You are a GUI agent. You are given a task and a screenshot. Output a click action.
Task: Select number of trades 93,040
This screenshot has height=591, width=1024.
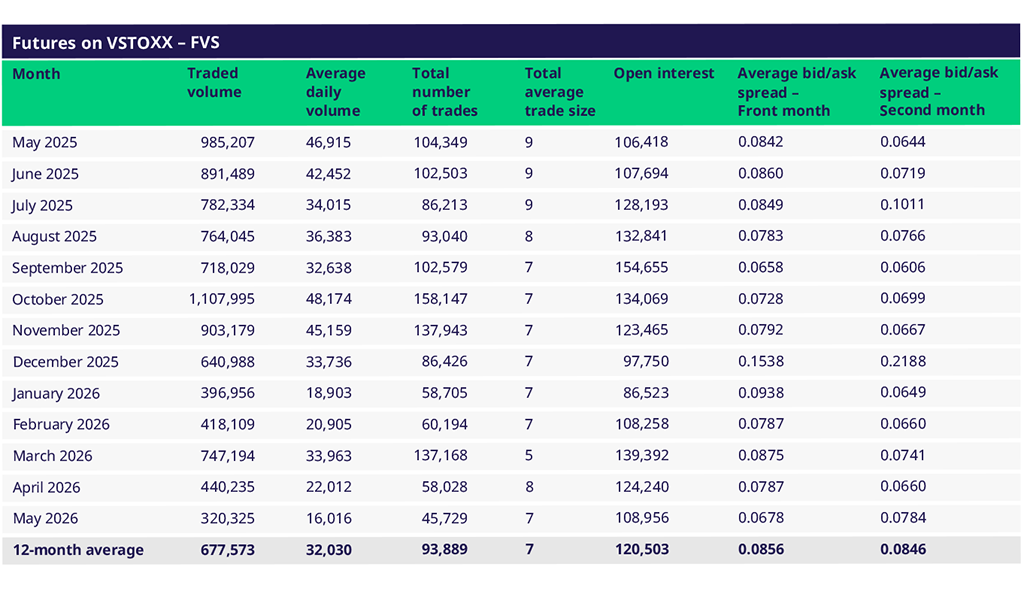(445, 236)
